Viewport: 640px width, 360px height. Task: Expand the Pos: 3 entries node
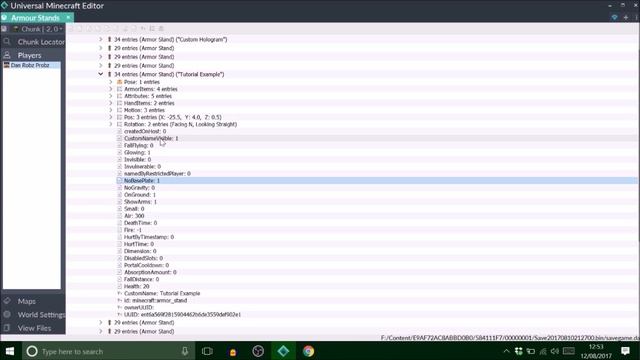(111, 117)
